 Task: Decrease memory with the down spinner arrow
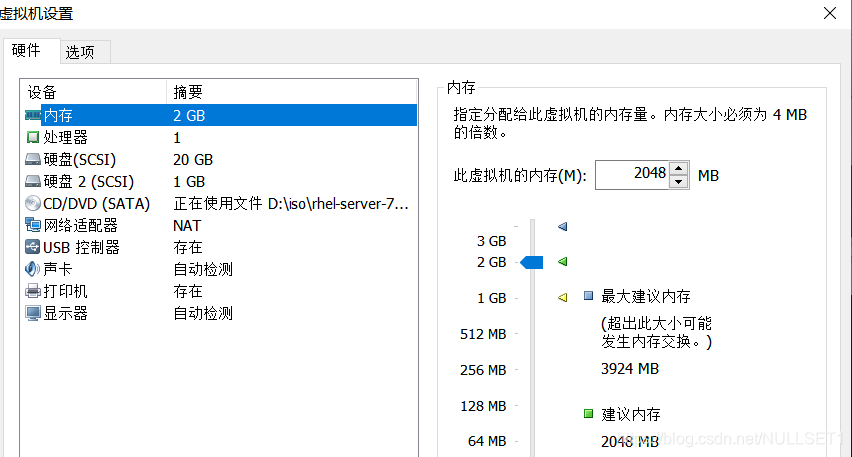pos(679,182)
